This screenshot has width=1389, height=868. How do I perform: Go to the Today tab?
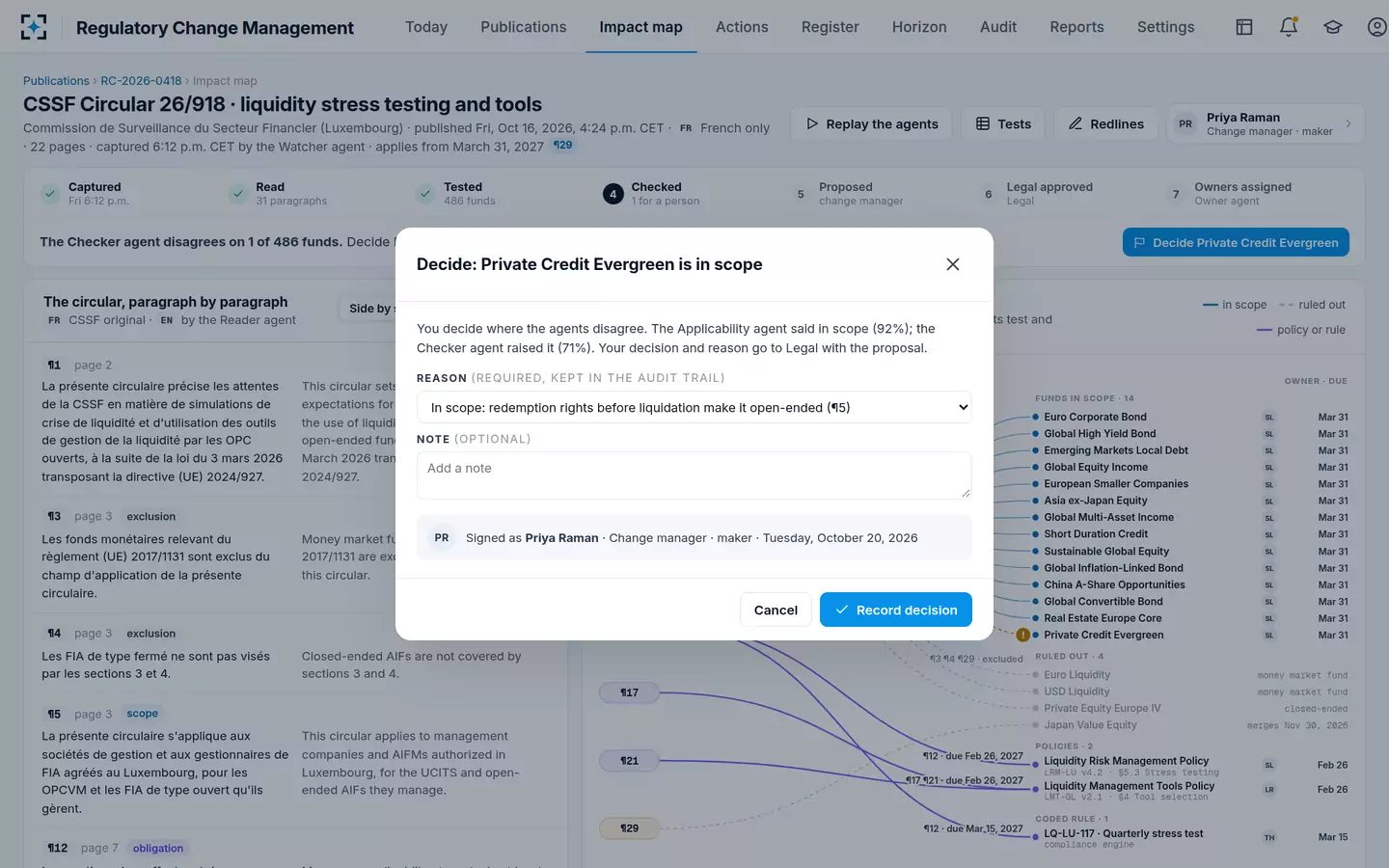(x=426, y=27)
